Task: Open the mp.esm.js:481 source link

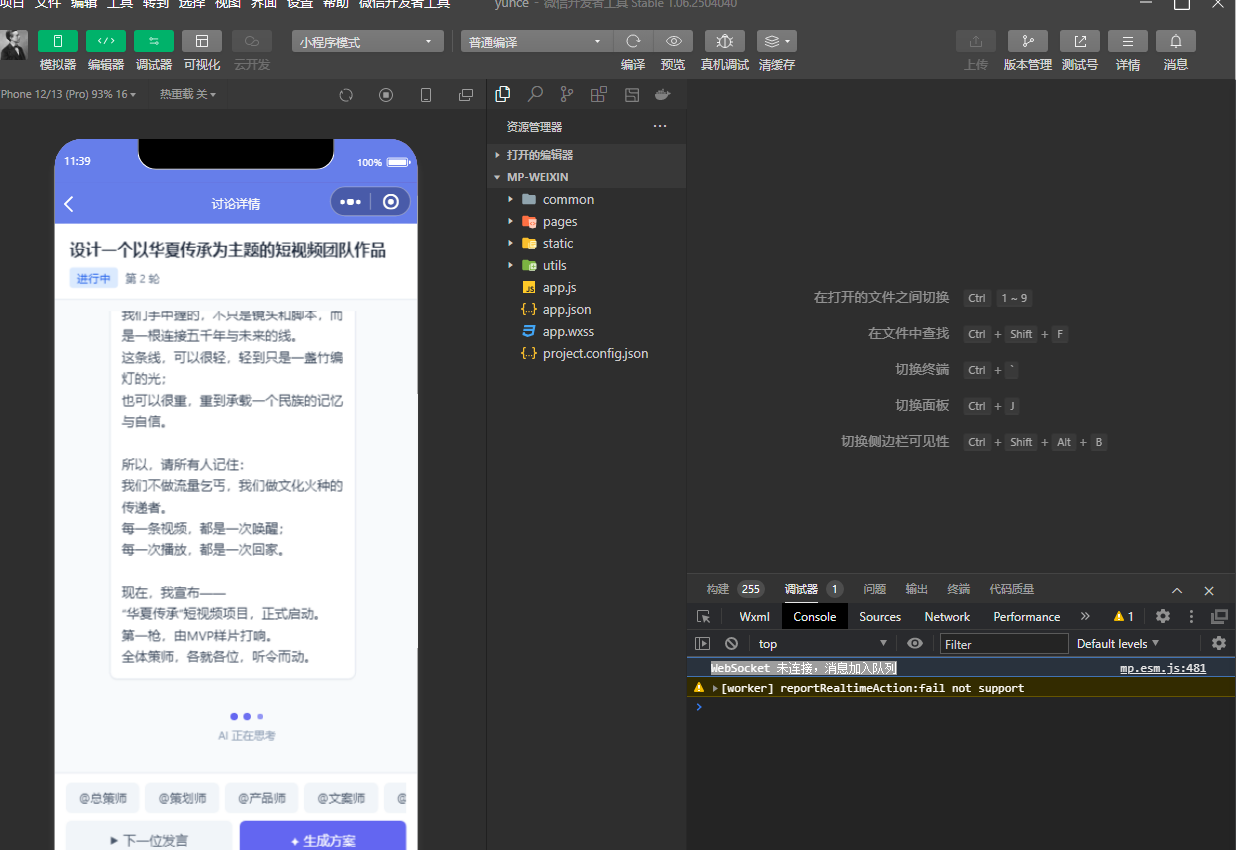Action: tap(1163, 668)
